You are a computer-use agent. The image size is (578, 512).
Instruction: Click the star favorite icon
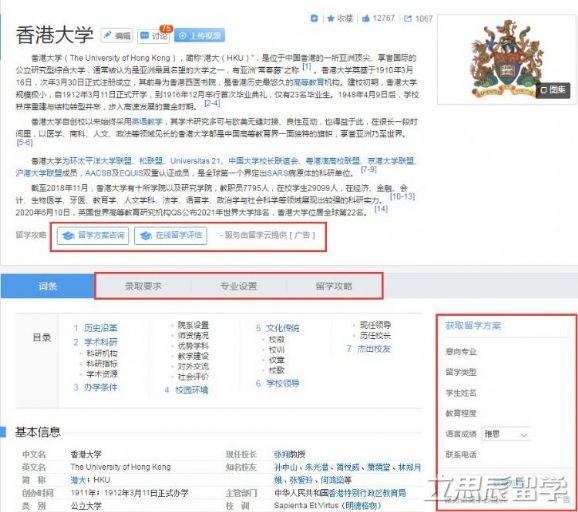coord(331,18)
